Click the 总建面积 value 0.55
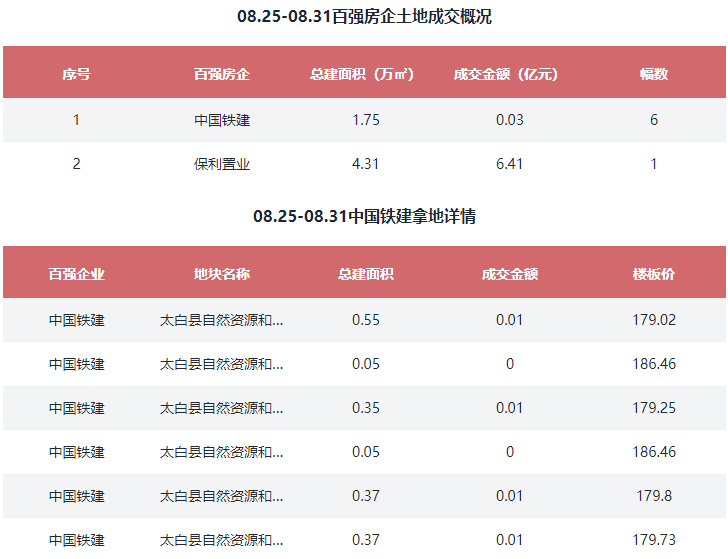The height and width of the screenshot is (559, 728). 366,320
